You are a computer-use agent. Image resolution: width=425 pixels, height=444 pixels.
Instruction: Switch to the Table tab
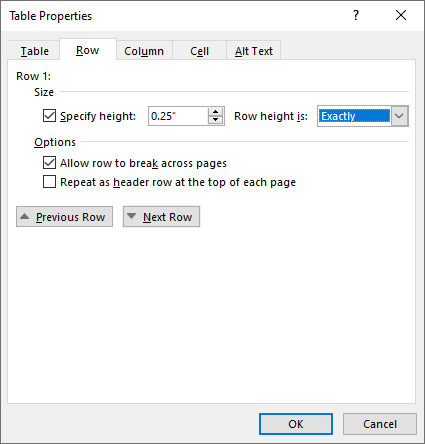(35, 51)
